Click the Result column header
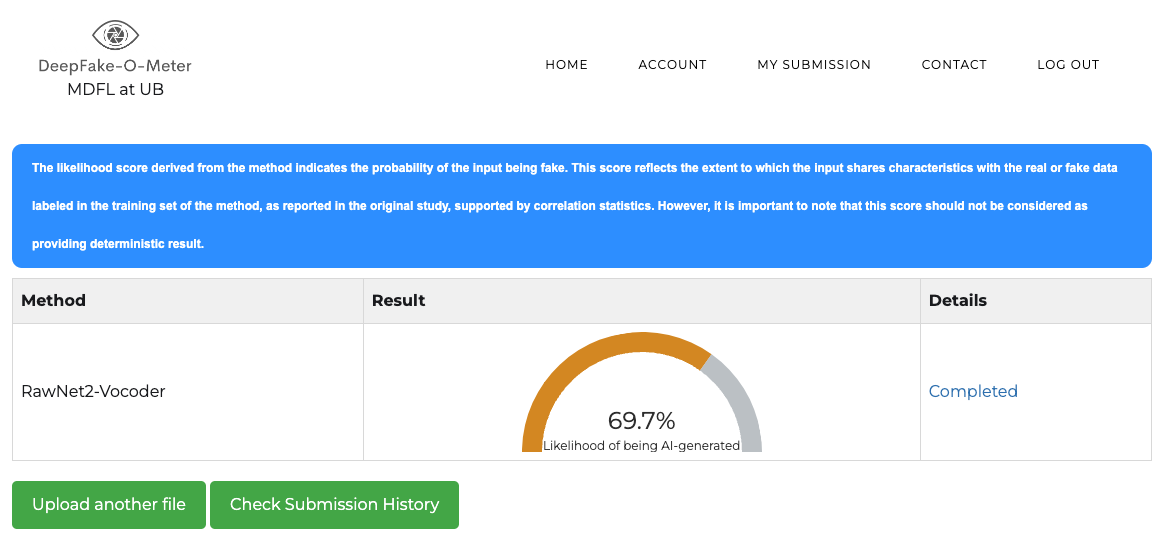Viewport: 1164px width, 558px height. point(642,301)
